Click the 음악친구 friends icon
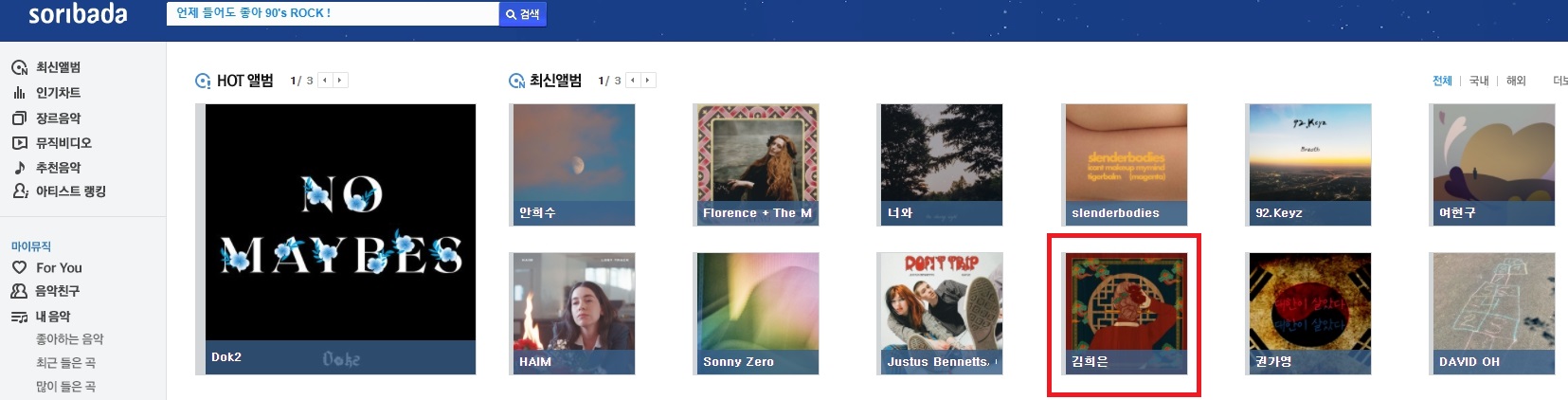This screenshot has width=1568, height=400. pos(19,291)
